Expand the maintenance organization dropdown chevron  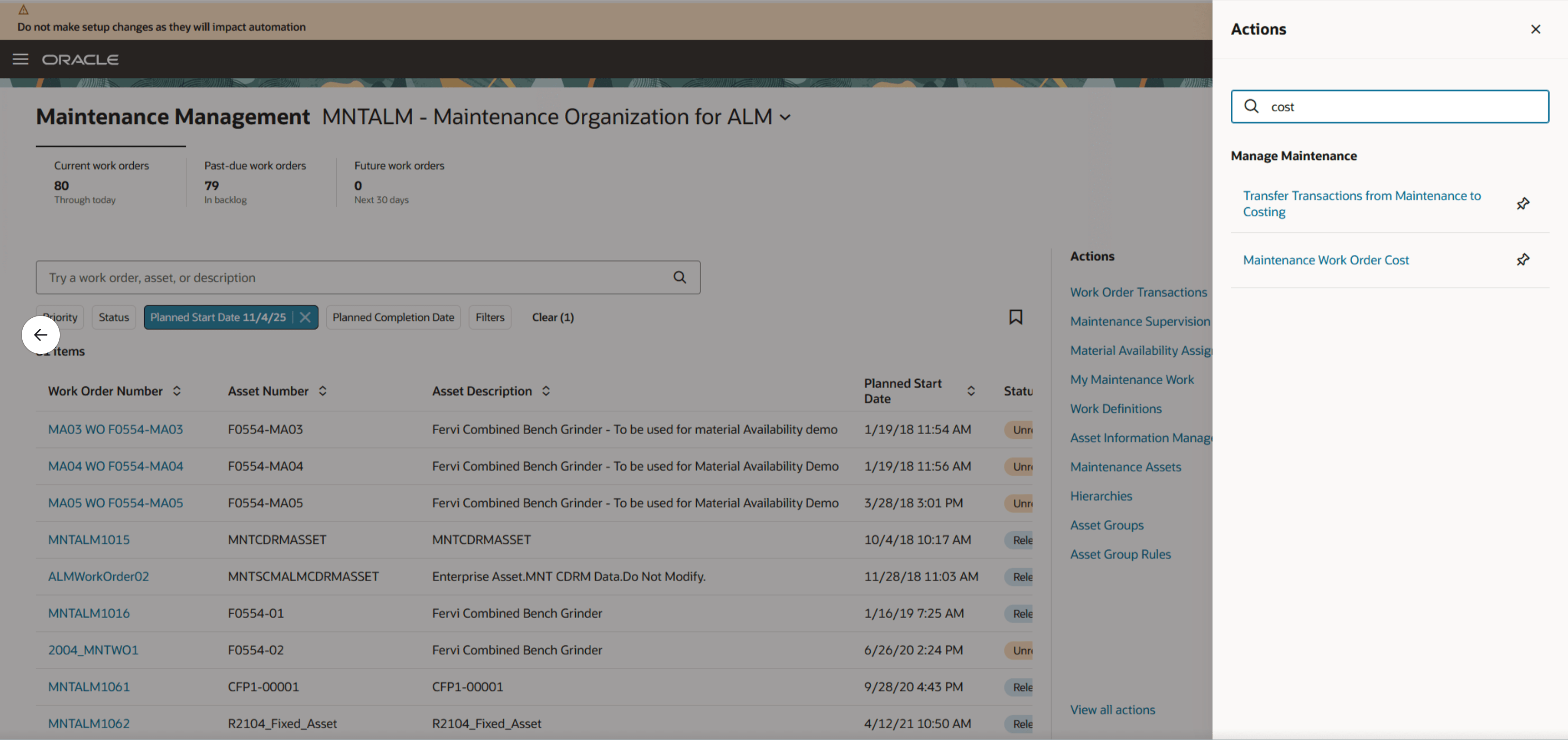click(x=785, y=117)
